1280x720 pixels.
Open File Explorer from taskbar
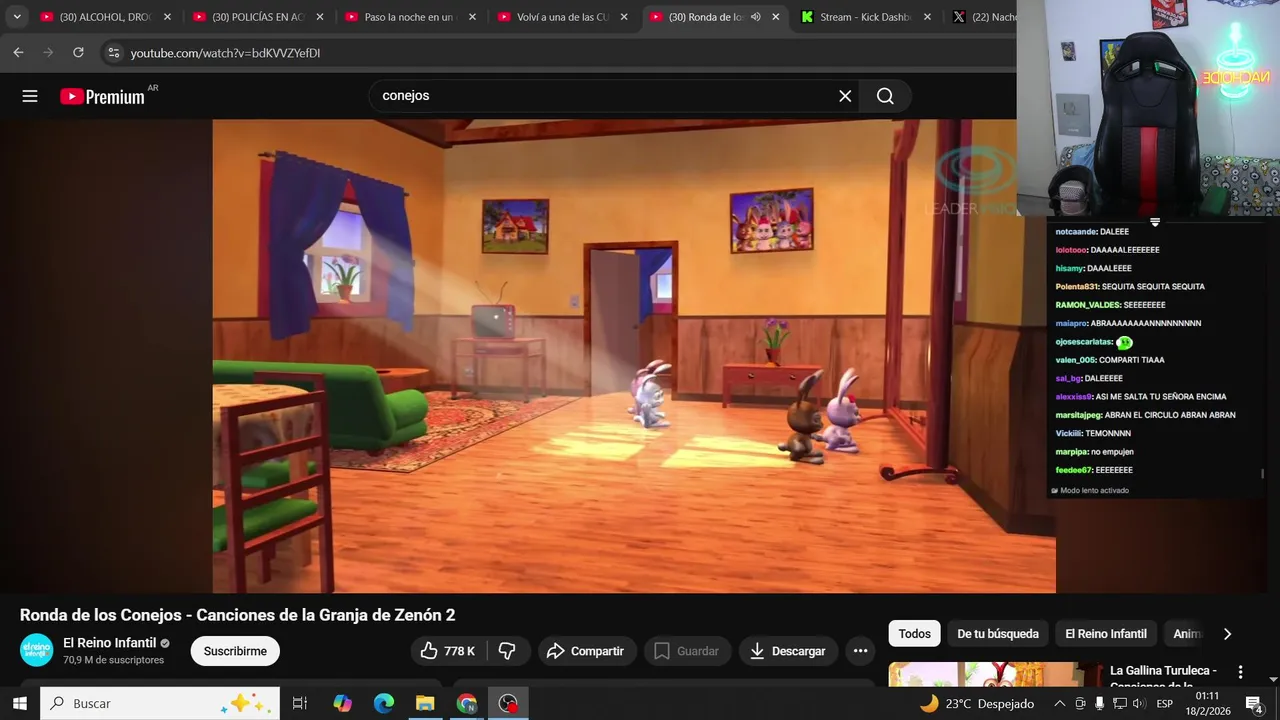425,703
